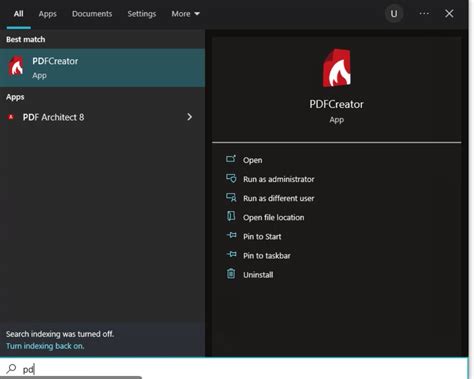Click the large PDFCreator logo in preview pane
Screen dimensions: 474x379
337,68
